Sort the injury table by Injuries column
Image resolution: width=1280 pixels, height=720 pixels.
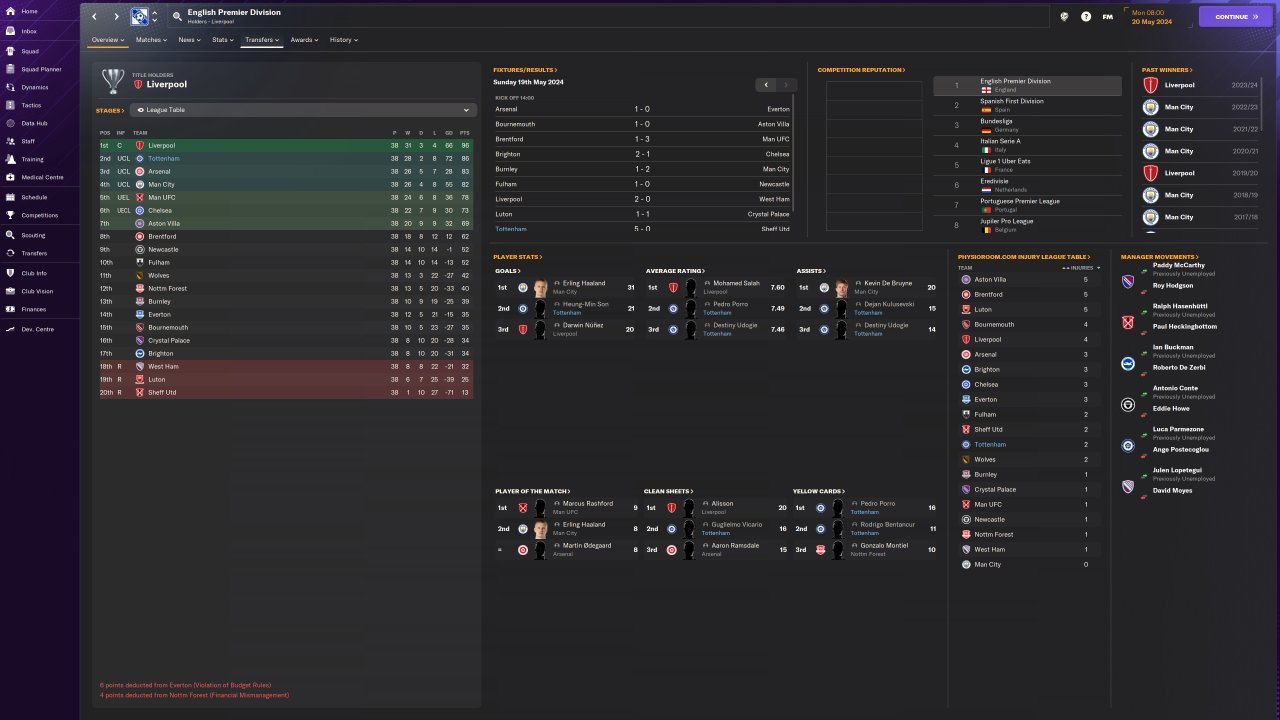[x=1081, y=268]
